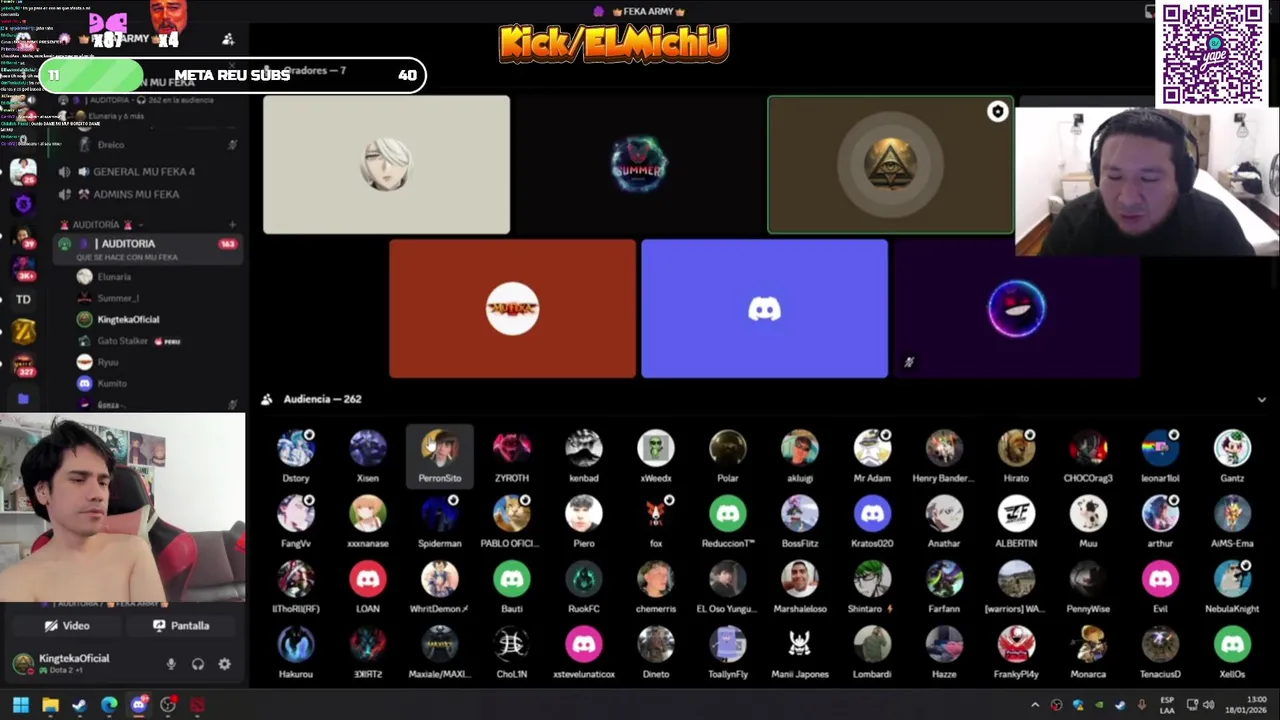Open Bauti's audience avatar

[512, 579]
